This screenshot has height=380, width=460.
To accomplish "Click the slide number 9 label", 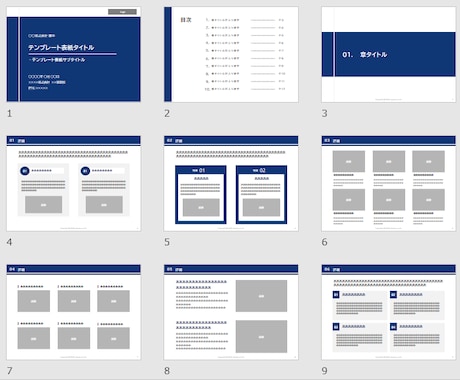I will pyautogui.click(x=324, y=371).
